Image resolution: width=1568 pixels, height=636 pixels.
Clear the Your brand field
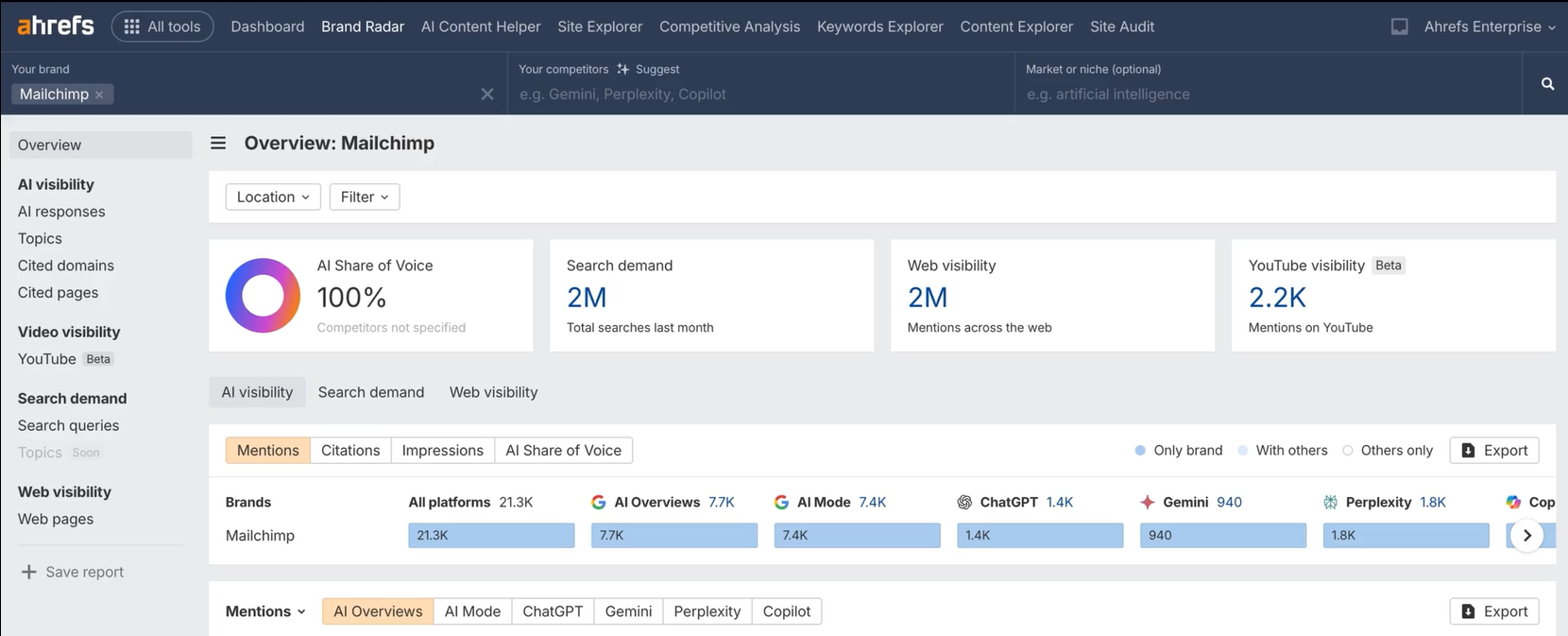click(x=486, y=95)
